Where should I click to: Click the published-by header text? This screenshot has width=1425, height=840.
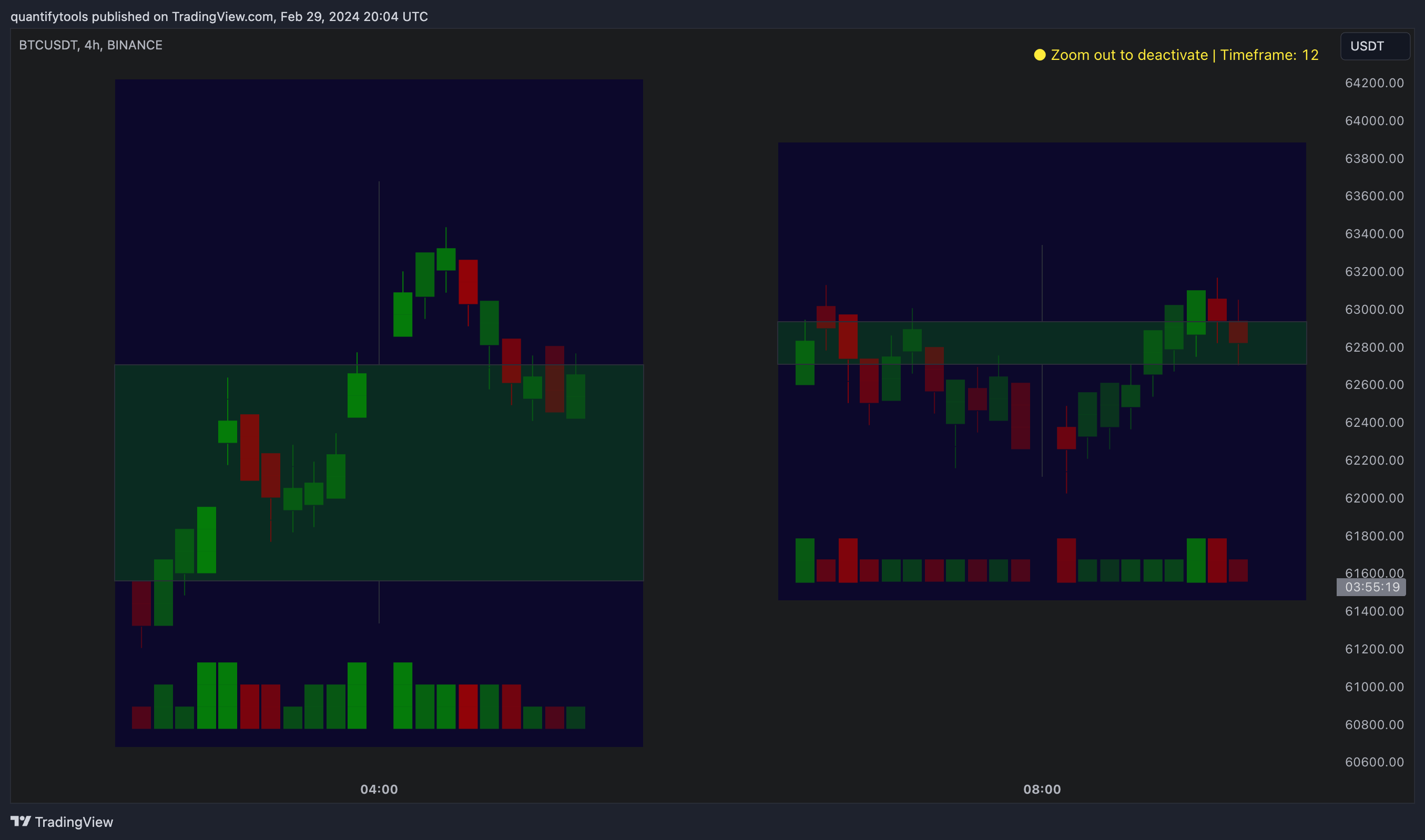pos(219,16)
